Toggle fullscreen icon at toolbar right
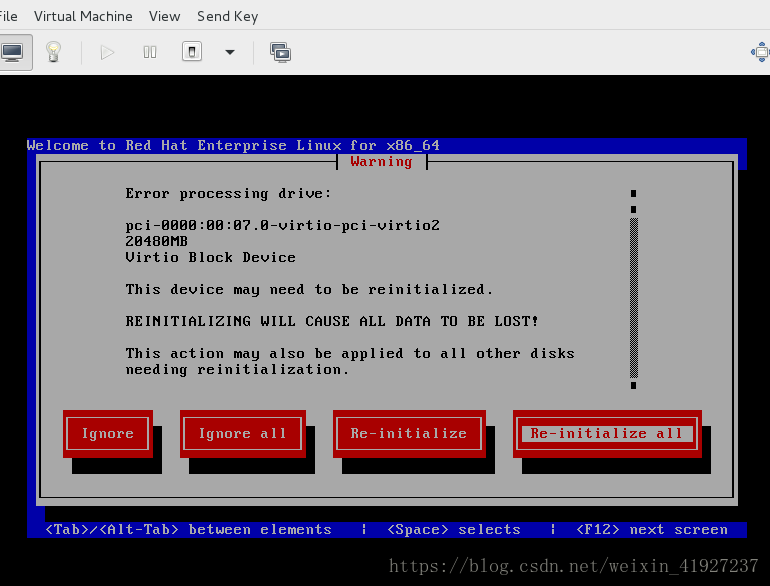770x586 pixels. [761, 52]
